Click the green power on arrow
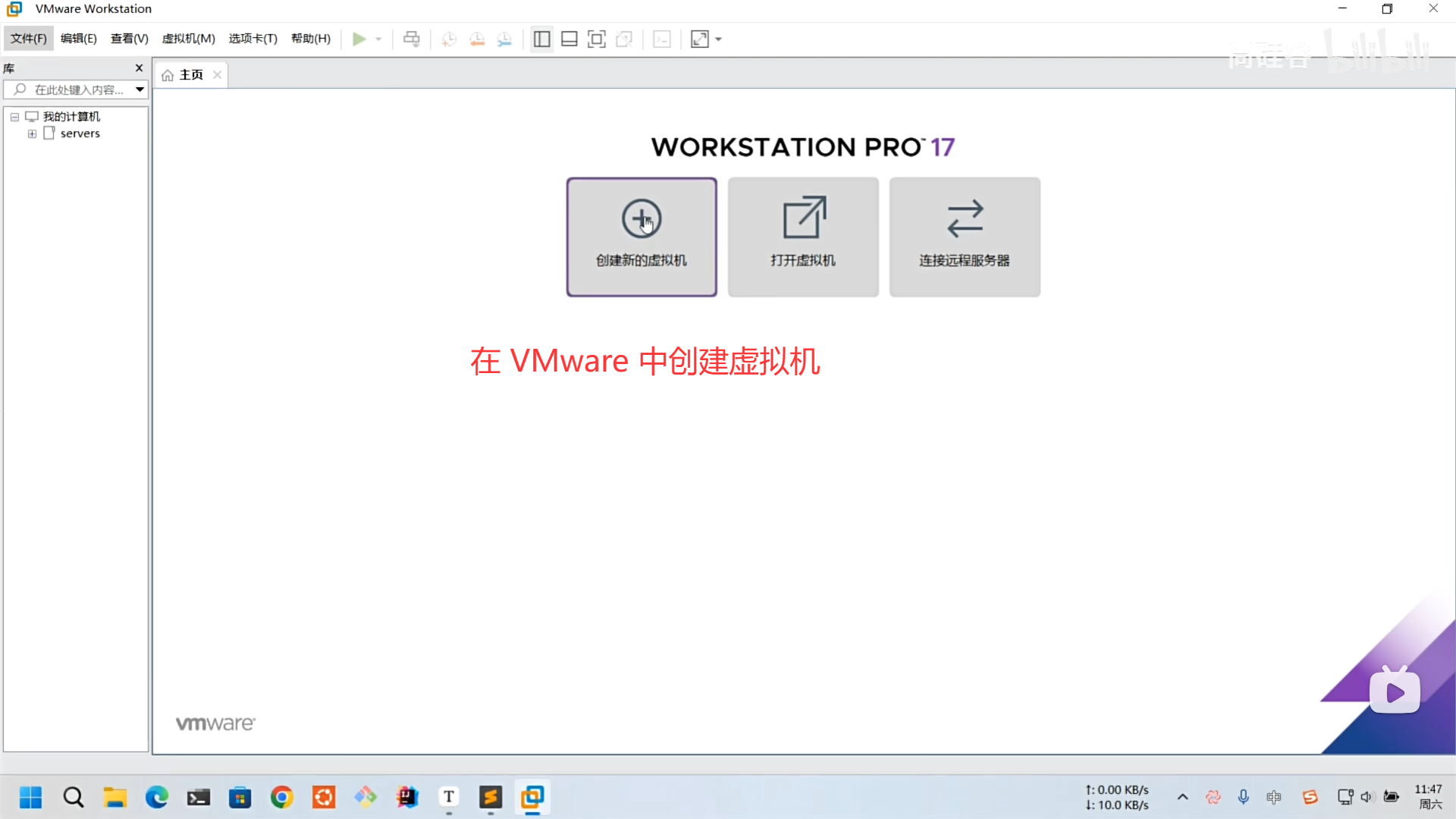 [x=359, y=39]
